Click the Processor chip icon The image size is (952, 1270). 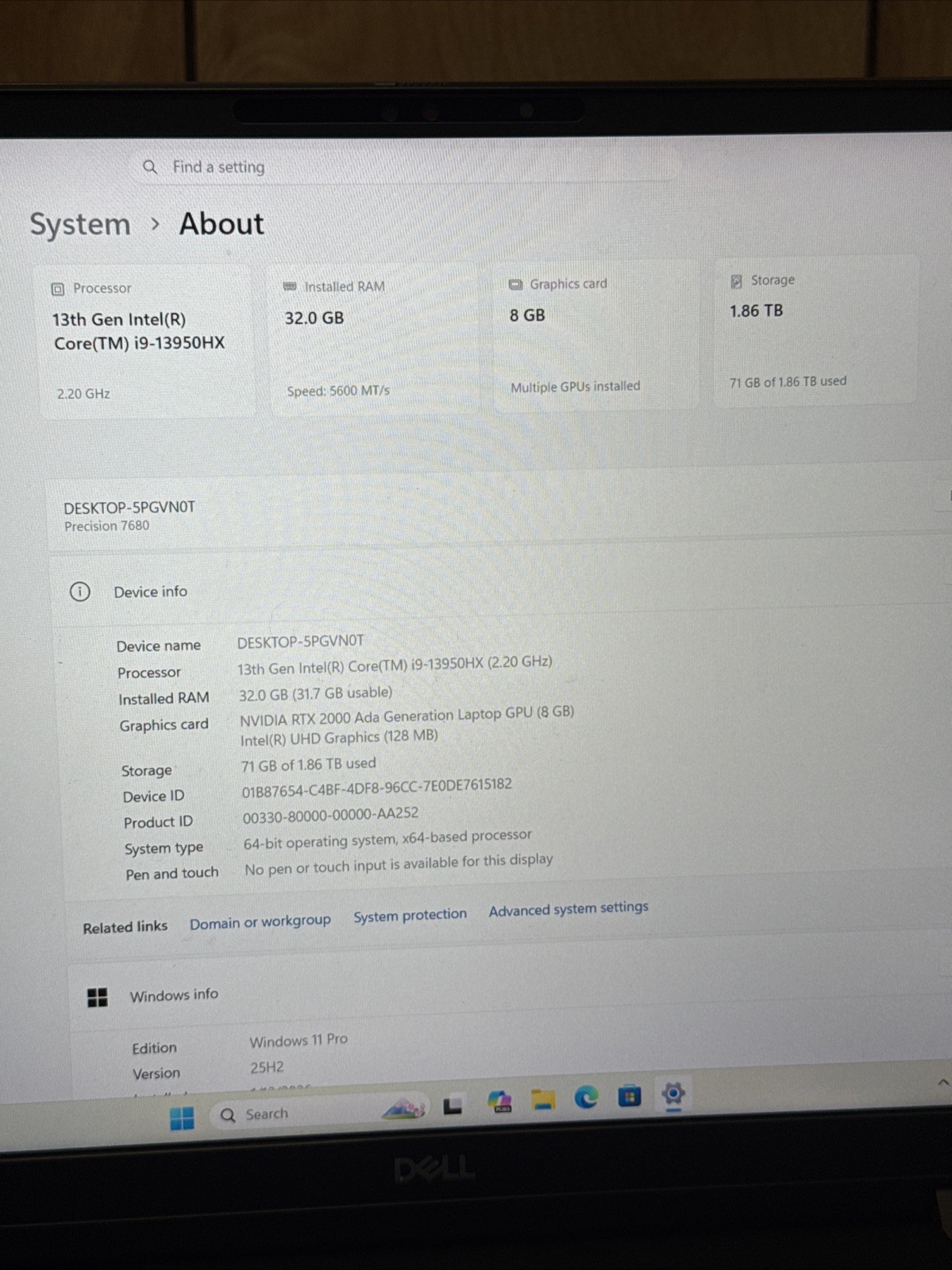click(58, 289)
